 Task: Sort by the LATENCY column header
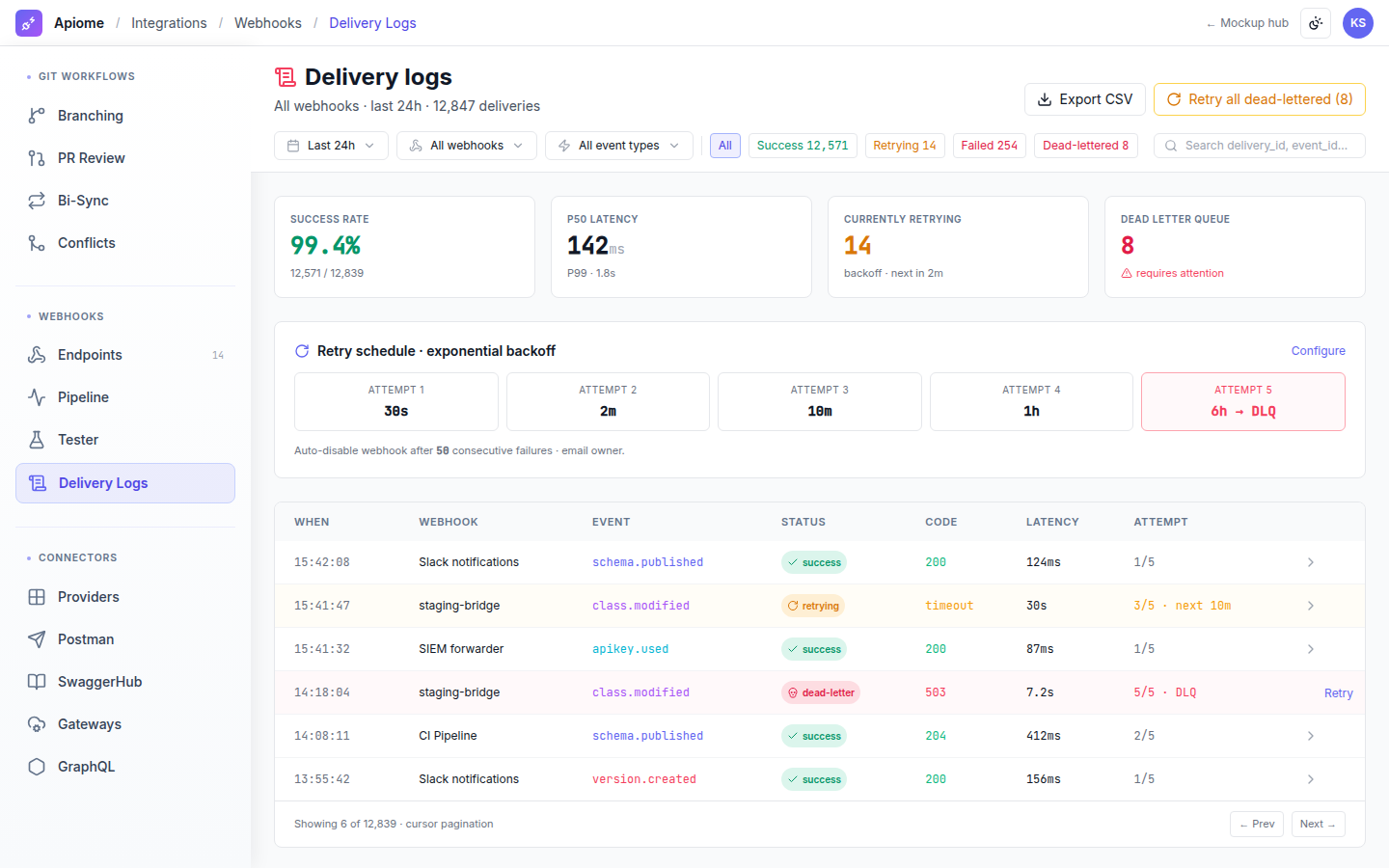(x=1052, y=522)
